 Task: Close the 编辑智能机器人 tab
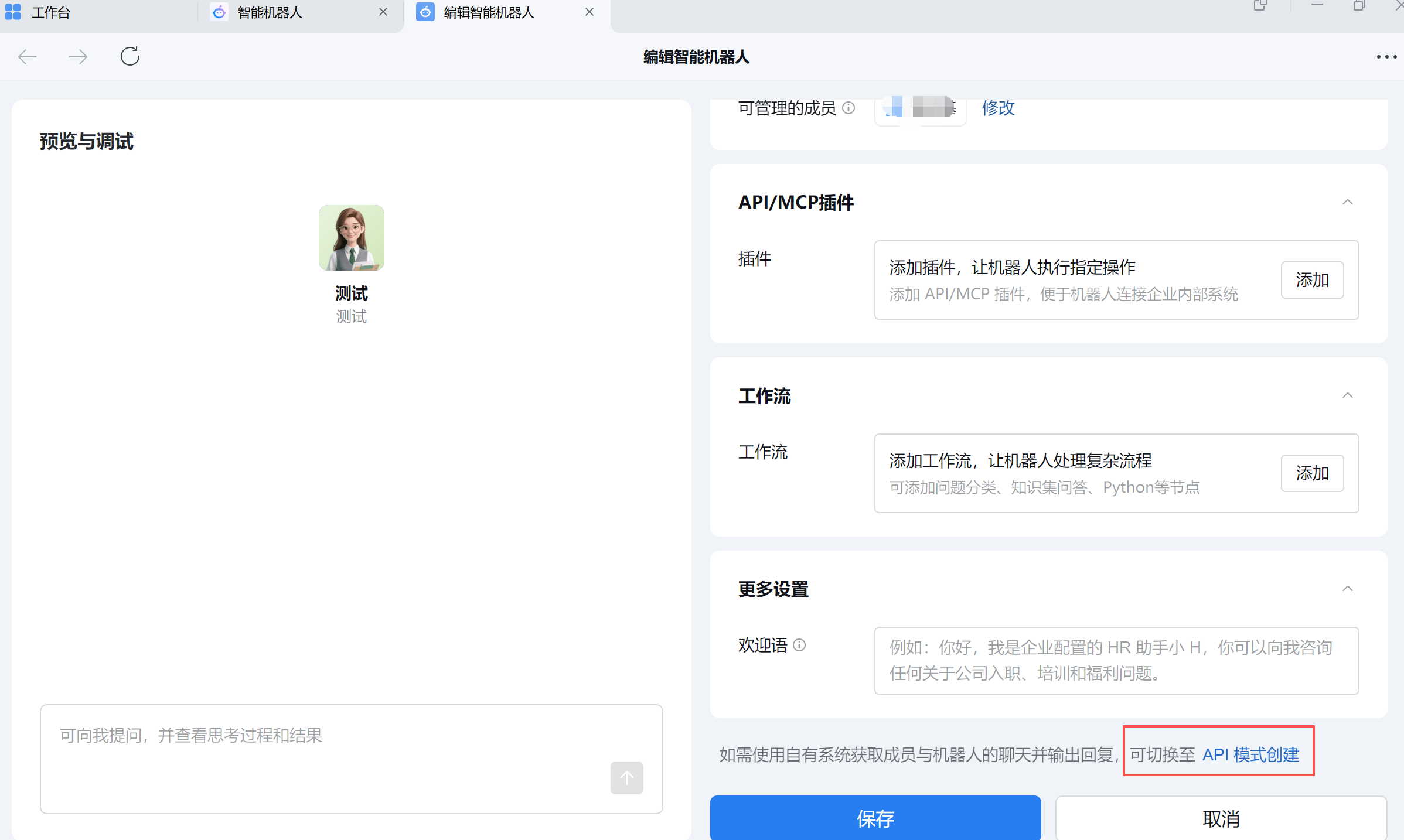[589, 12]
